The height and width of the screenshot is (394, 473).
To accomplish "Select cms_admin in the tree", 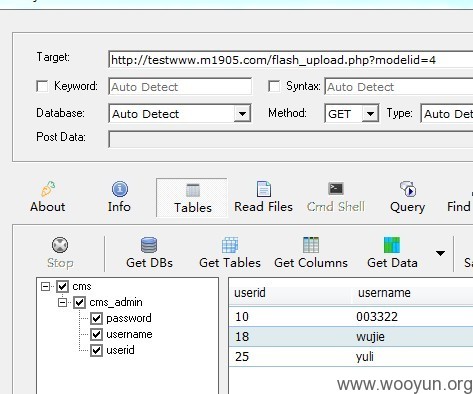I will (x=116, y=302).
